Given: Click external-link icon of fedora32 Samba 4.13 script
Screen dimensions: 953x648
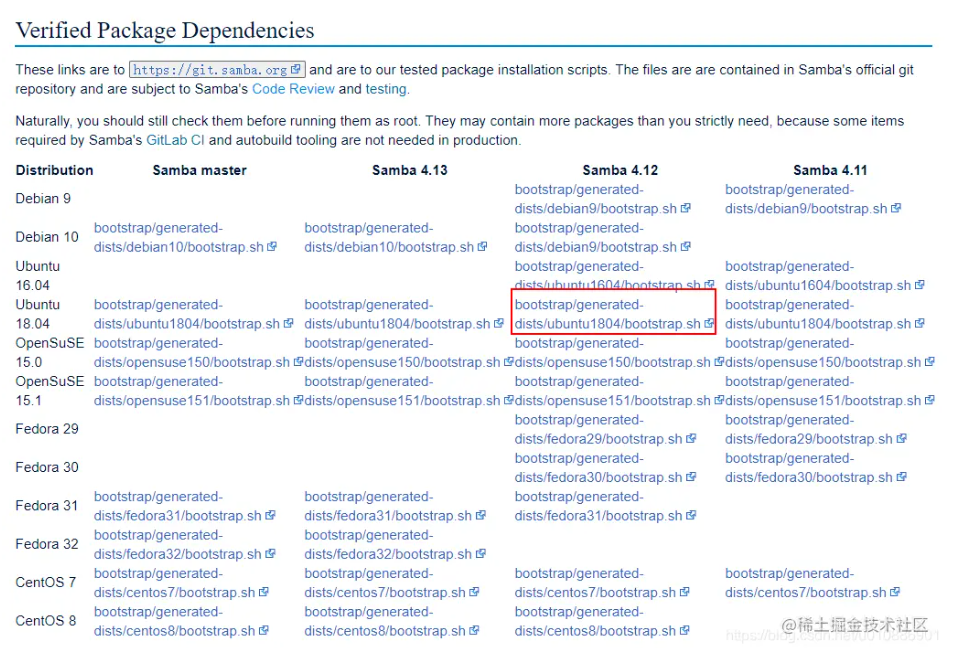Looking at the screenshot, I should pyautogui.click(x=481, y=553).
